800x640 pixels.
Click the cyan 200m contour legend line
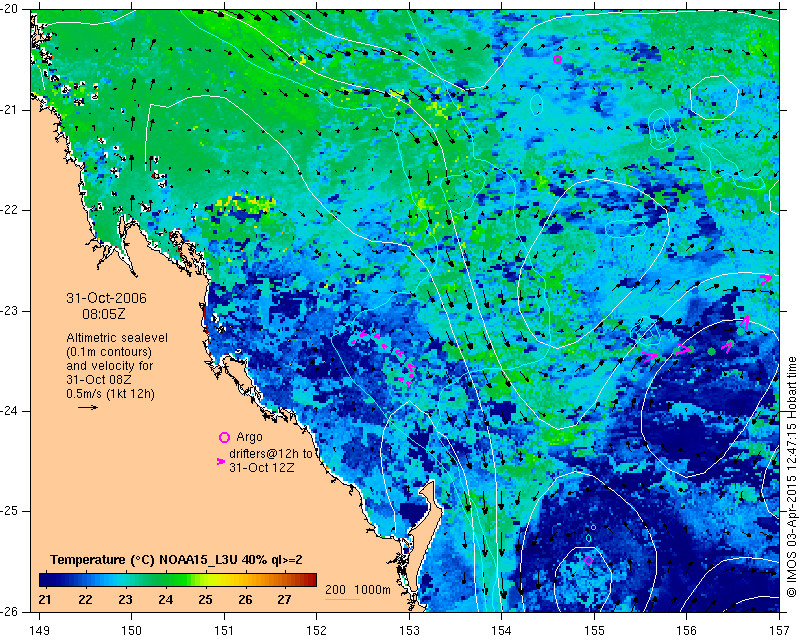pyautogui.click(x=342, y=599)
